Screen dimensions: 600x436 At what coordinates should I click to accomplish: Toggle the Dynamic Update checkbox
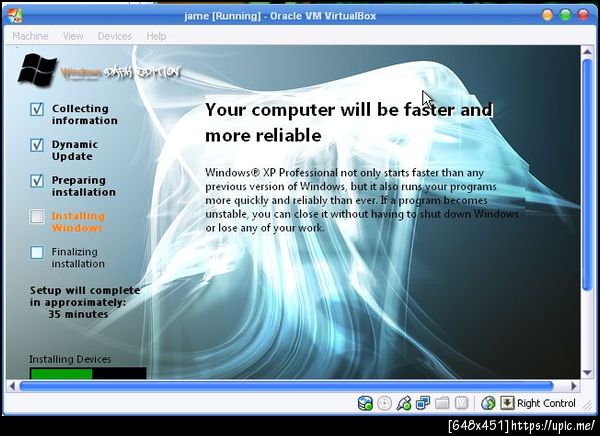point(37,145)
